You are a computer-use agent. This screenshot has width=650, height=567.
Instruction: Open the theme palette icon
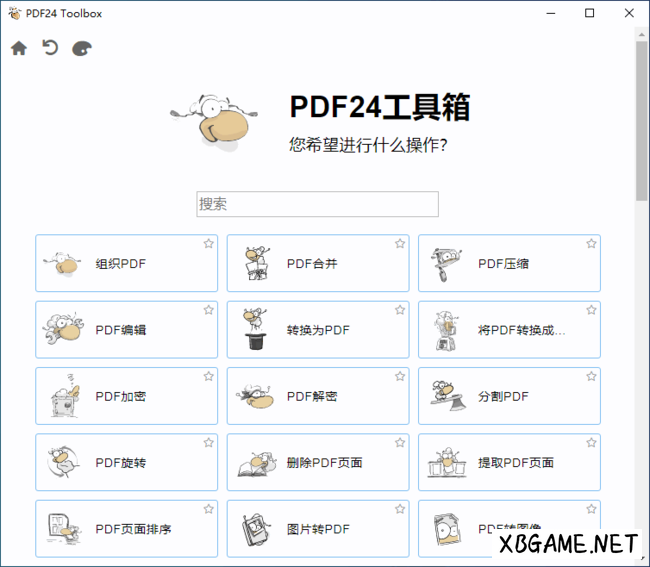82,48
